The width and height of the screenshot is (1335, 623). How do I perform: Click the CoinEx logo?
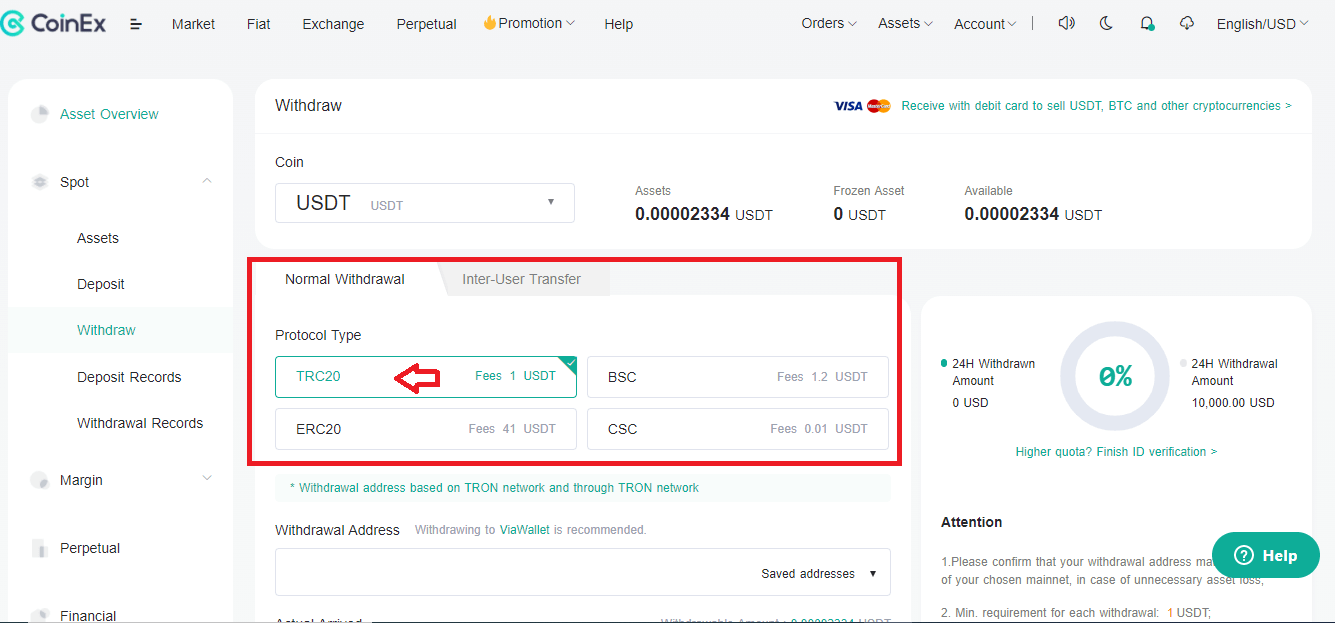[x=53, y=23]
